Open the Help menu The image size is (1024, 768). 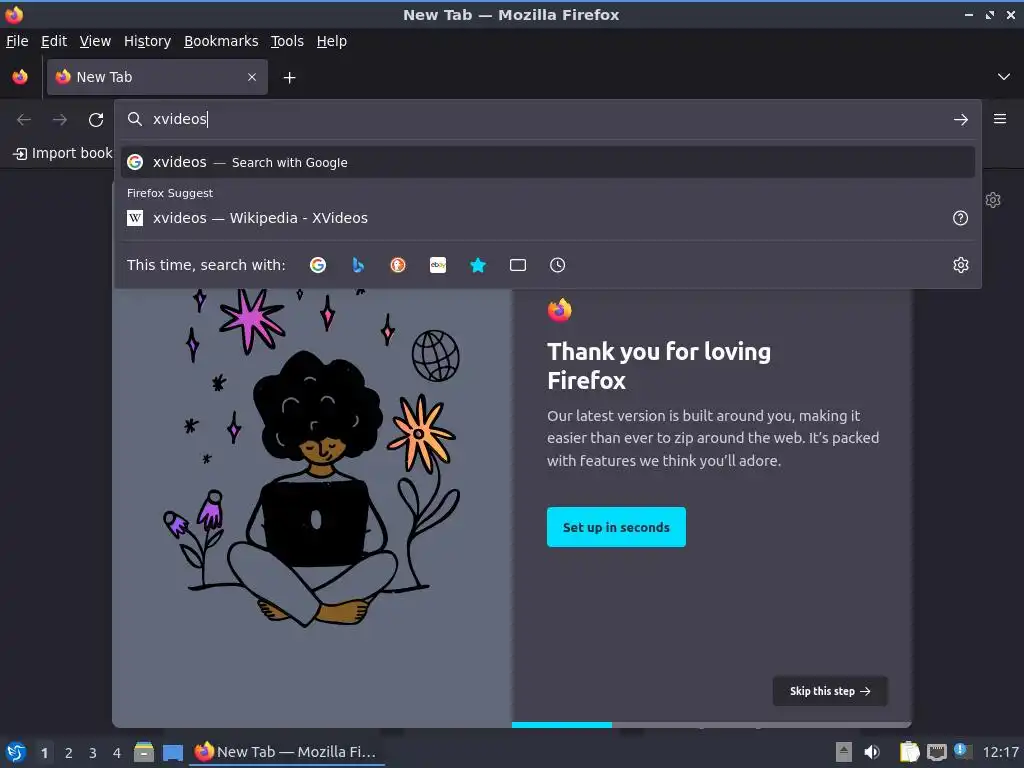(332, 41)
